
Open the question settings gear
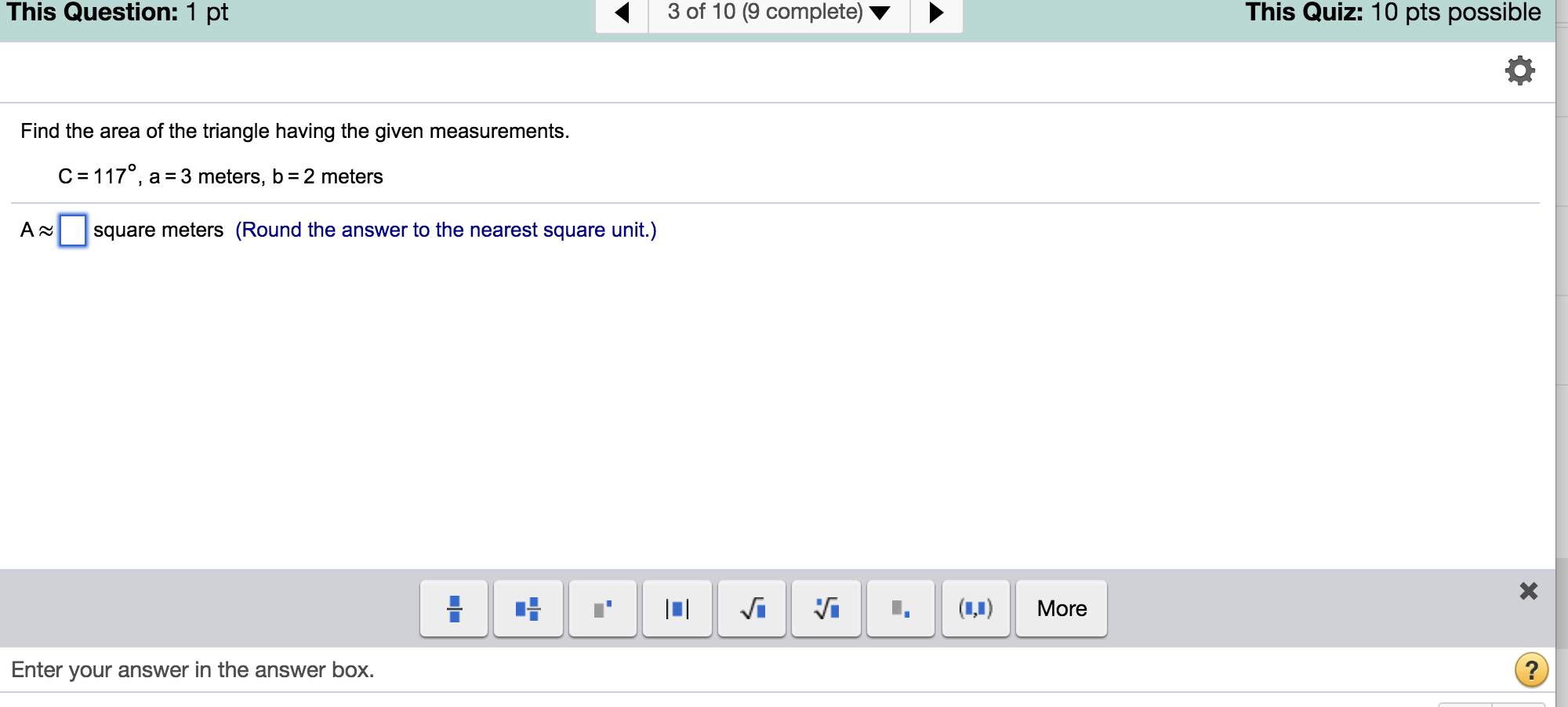1520,70
